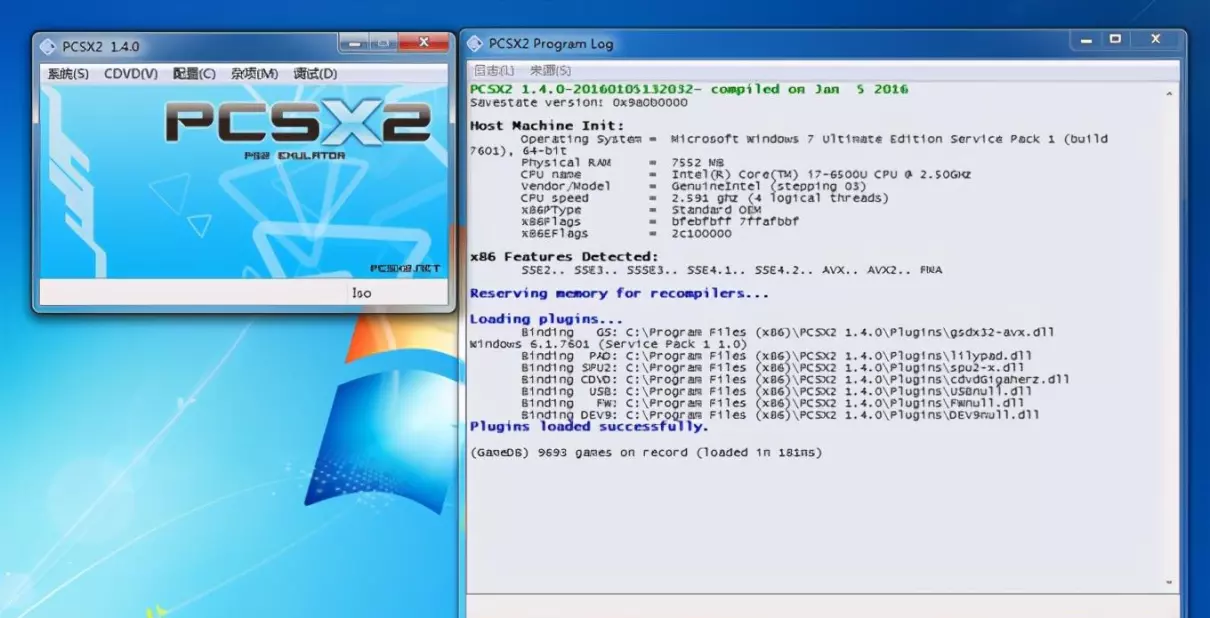The height and width of the screenshot is (618, 1210).
Task: Click the PCSX2 1.4.0 window title icon
Action: (x=47, y=46)
